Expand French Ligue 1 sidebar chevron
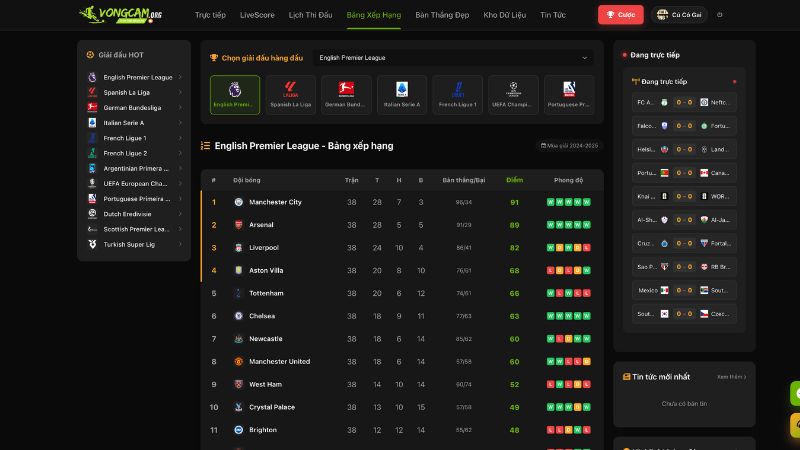 [180, 138]
